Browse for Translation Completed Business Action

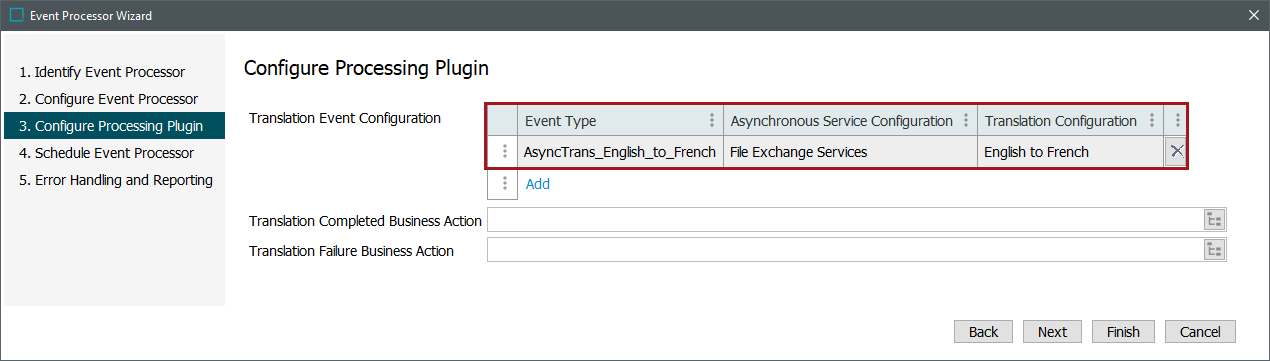[1215, 220]
